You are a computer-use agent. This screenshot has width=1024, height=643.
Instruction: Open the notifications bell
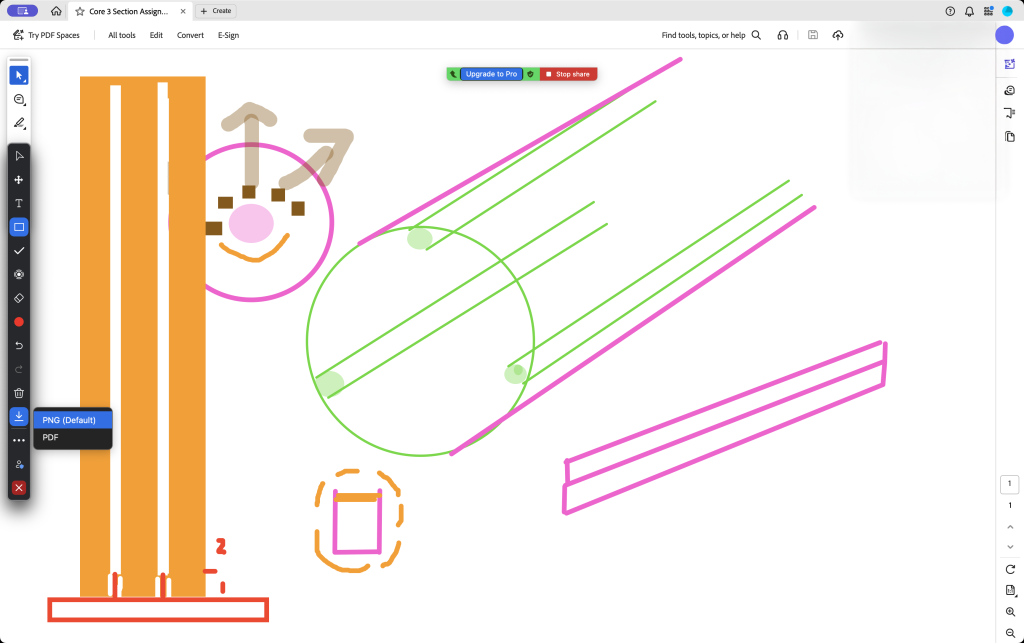point(969,11)
